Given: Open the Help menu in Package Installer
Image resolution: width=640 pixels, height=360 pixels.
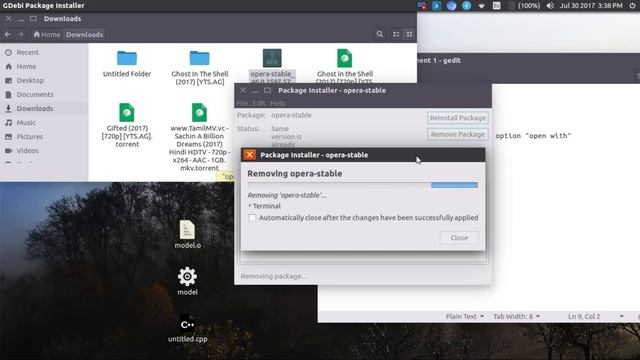Looking at the screenshot, I should [x=277, y=103].
